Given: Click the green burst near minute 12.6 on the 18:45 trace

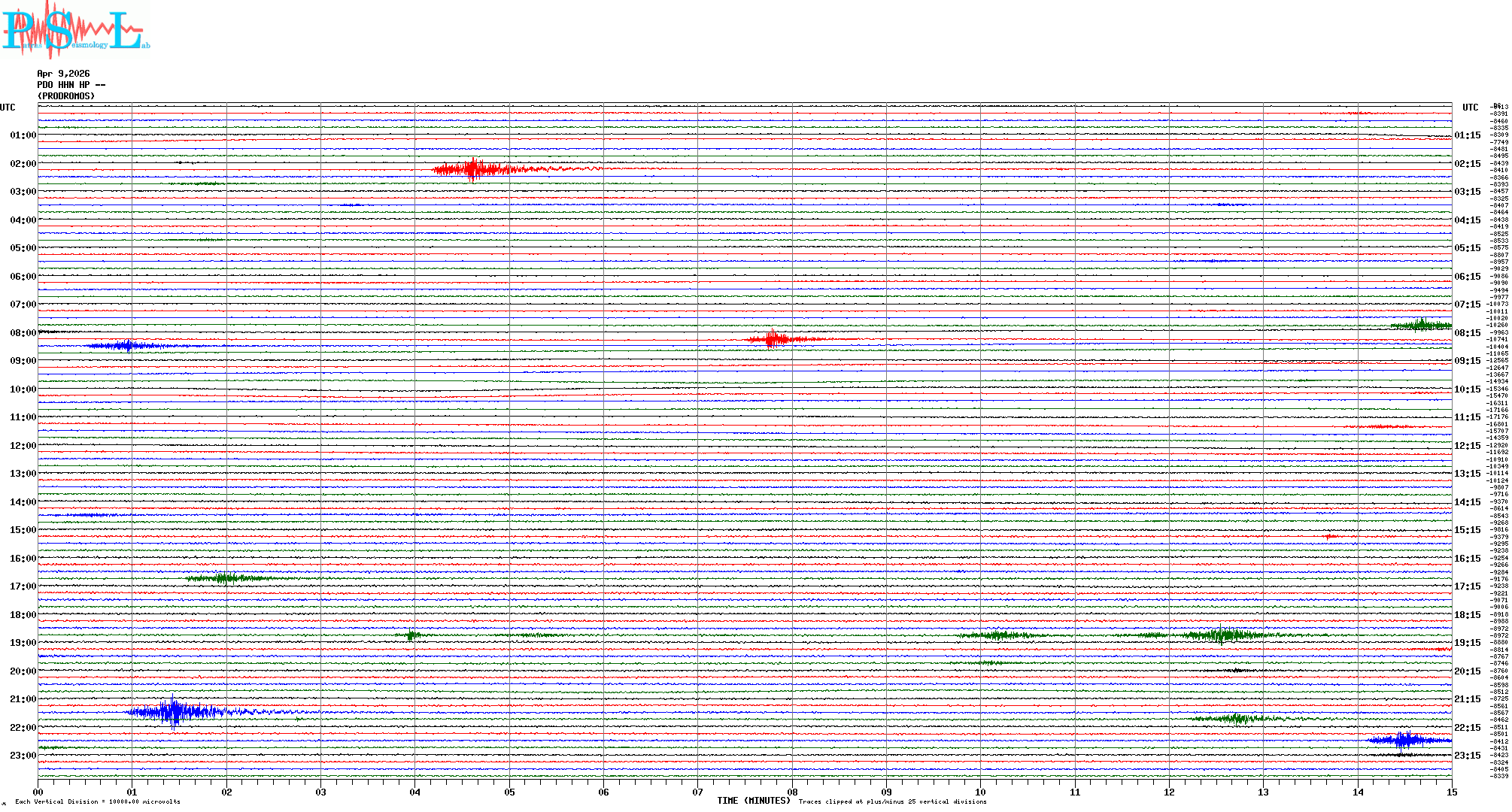Looking at the screenshot, I should click(1220, 635).
